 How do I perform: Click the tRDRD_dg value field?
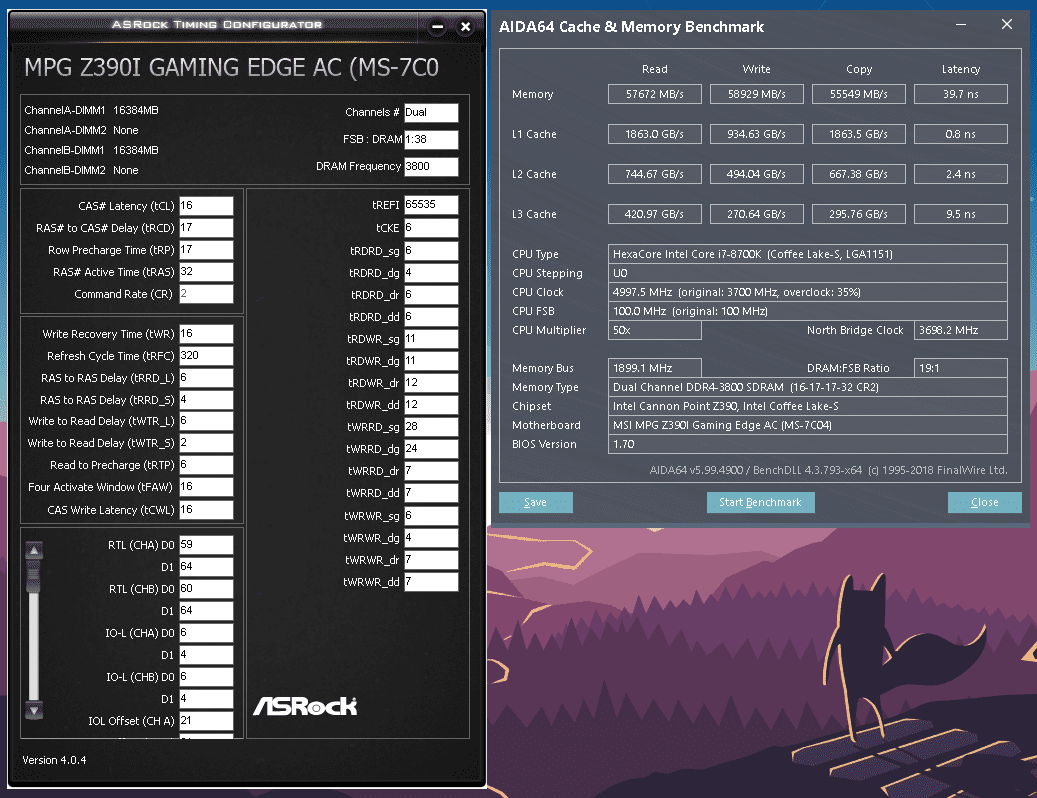tap(431, 273)
